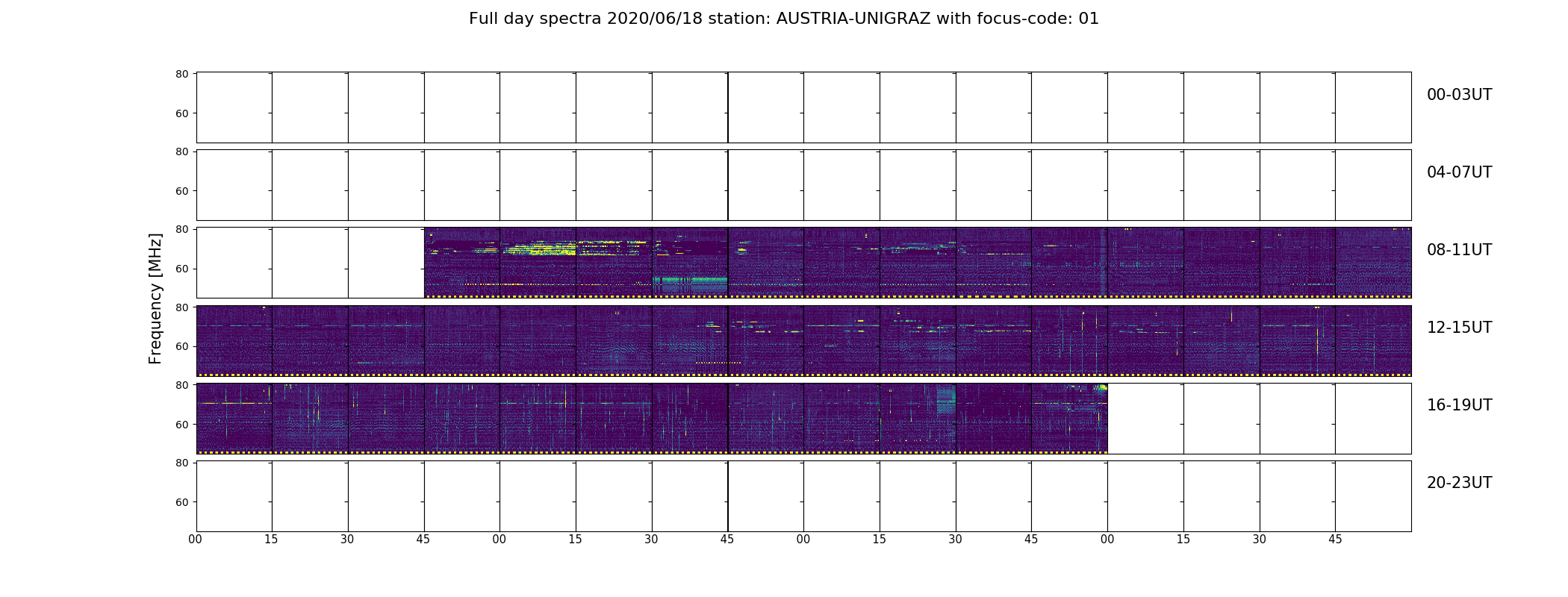This screenshot has height=597, width=1568.
Task: Click the rightmost "30" time axis label
Action: coord(1260,540)
